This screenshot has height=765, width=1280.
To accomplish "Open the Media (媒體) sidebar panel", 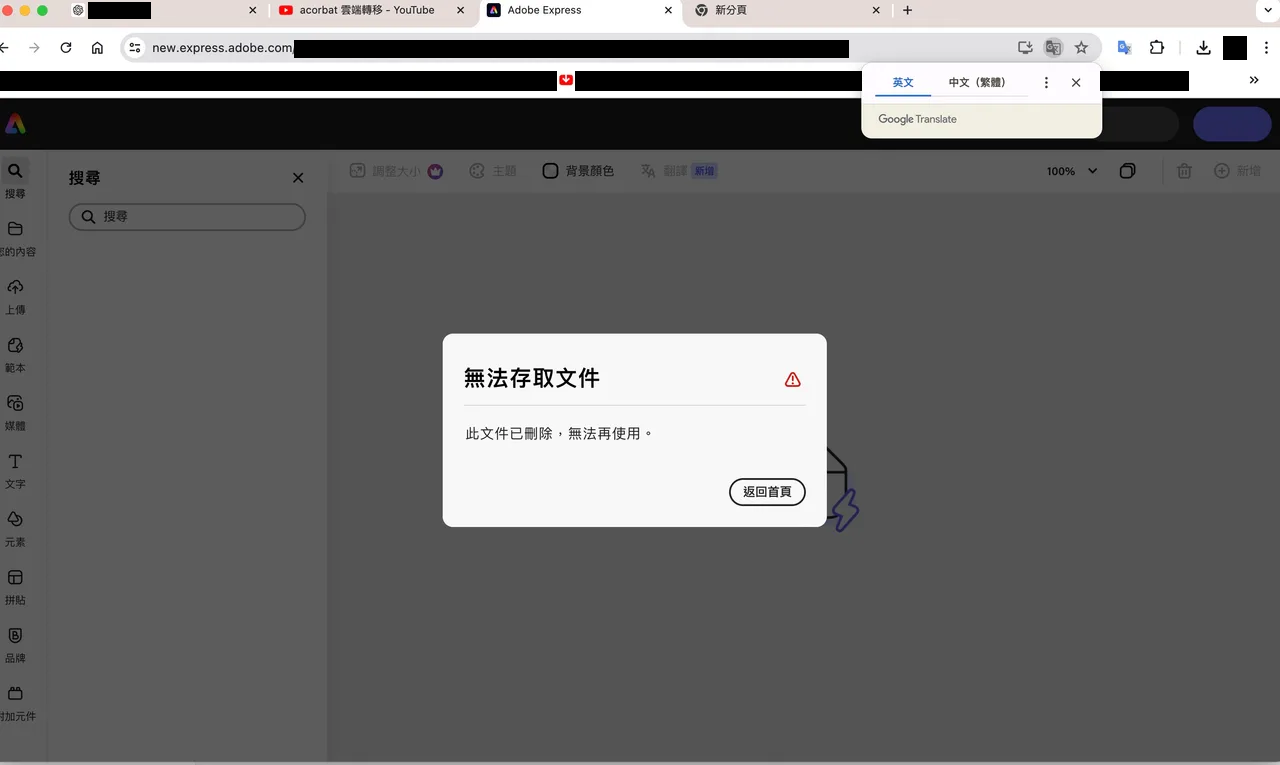I will (x=15, y=412).
